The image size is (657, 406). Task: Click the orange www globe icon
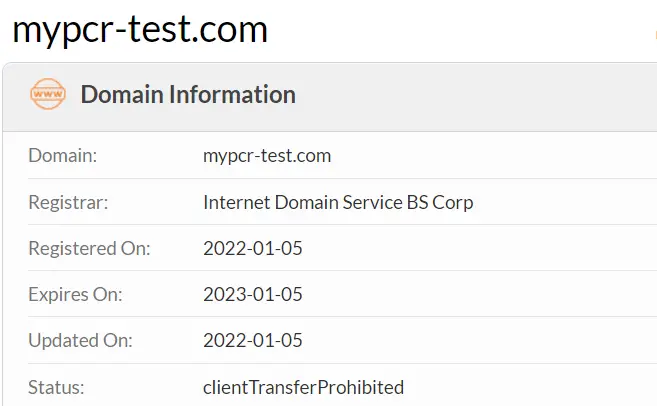(48, 94)
